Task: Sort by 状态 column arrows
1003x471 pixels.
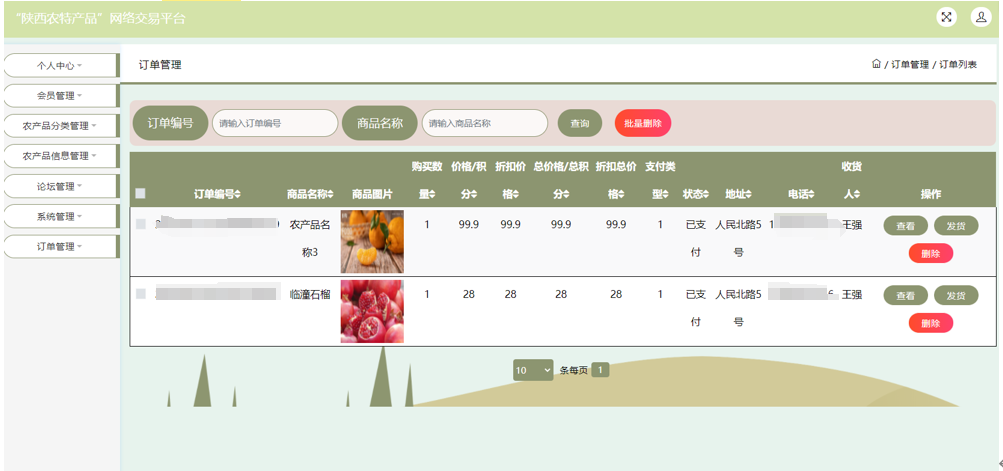Action: coord(707,195)
